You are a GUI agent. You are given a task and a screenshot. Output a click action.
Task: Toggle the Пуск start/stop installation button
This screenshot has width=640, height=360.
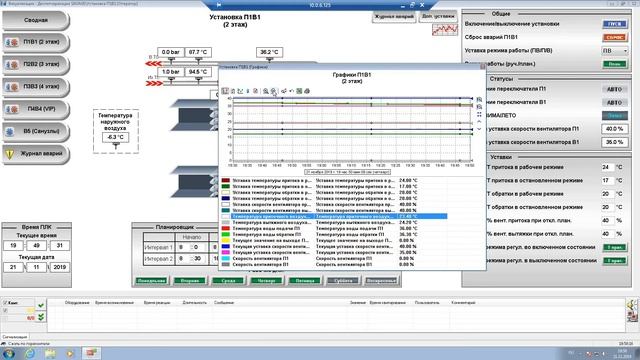[615, 24]
